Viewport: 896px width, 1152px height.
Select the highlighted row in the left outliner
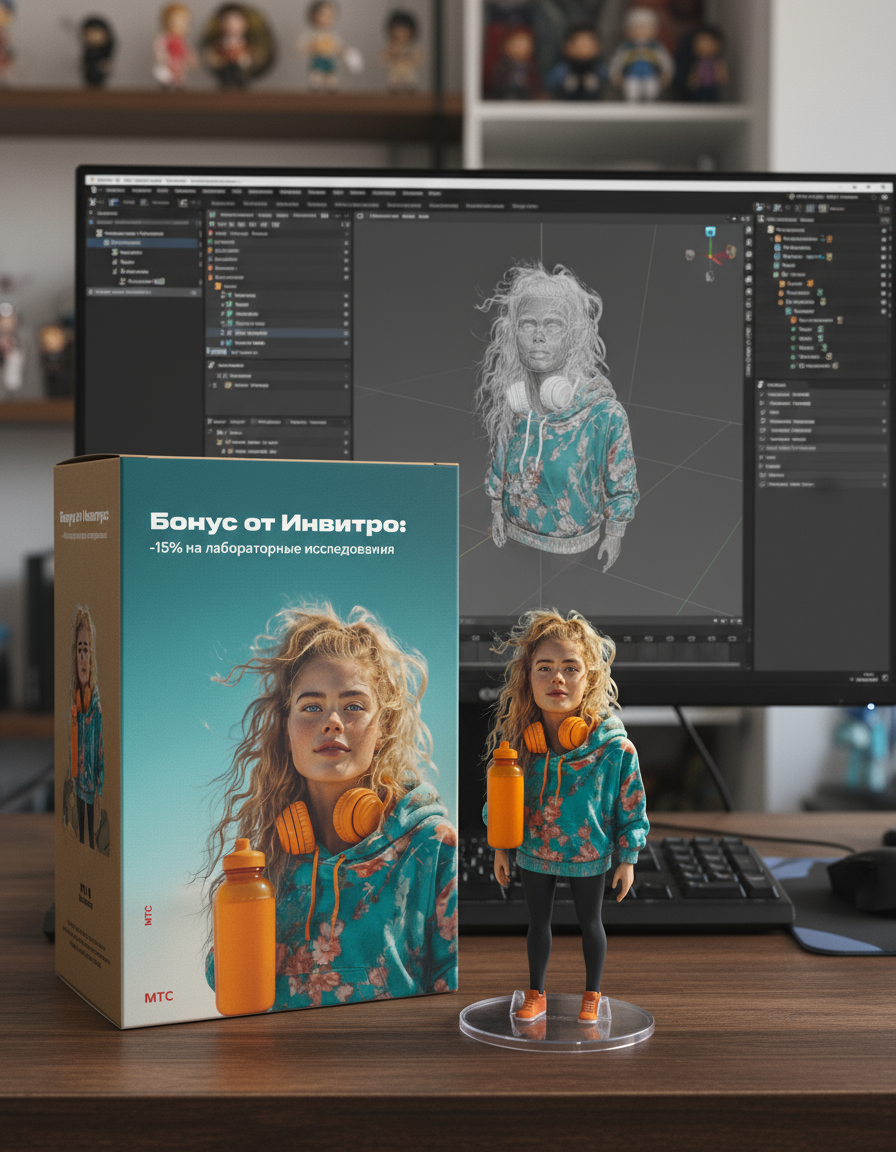(140, 243)
